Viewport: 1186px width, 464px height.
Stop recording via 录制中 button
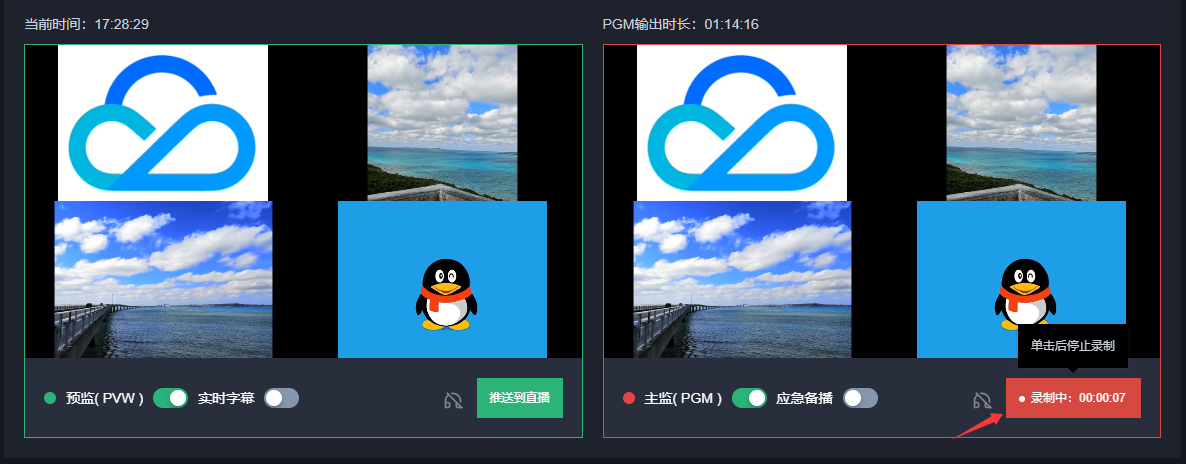point(1073,398)
